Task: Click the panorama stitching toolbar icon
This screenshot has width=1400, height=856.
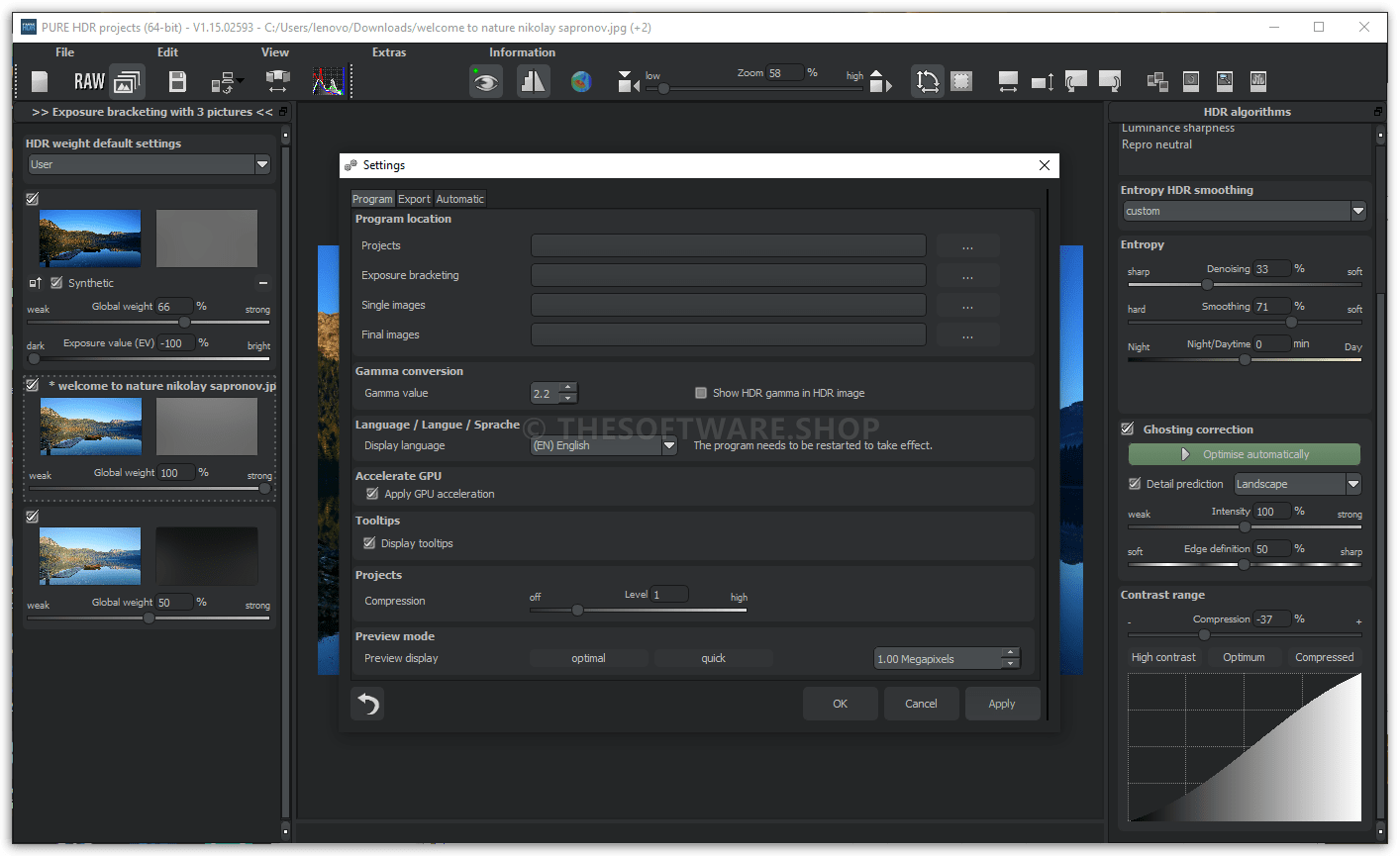Action: coord(278,81)
